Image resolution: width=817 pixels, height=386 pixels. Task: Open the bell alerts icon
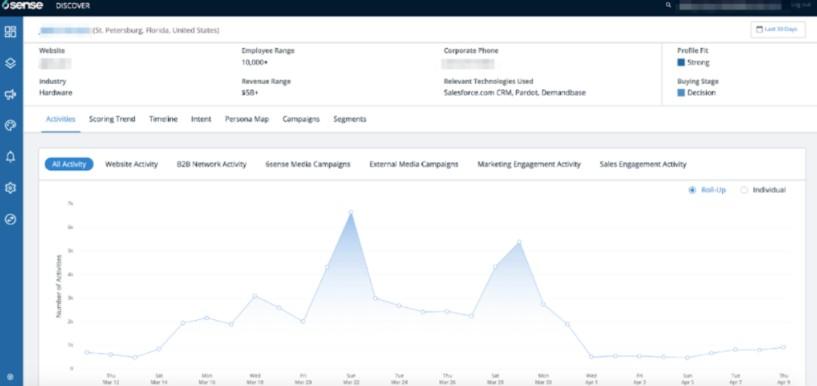[x=10, y=157]
